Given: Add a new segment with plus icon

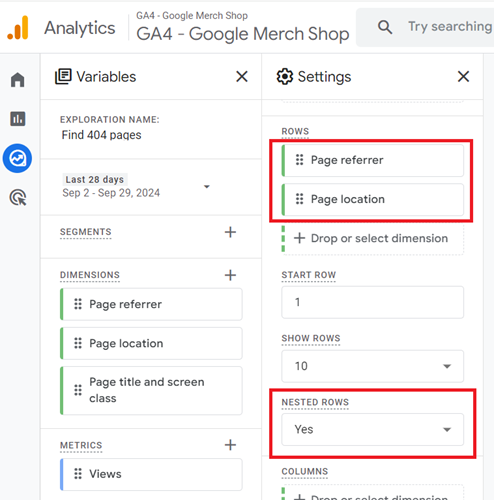Looking at the screenshot, I should (230, 232).
